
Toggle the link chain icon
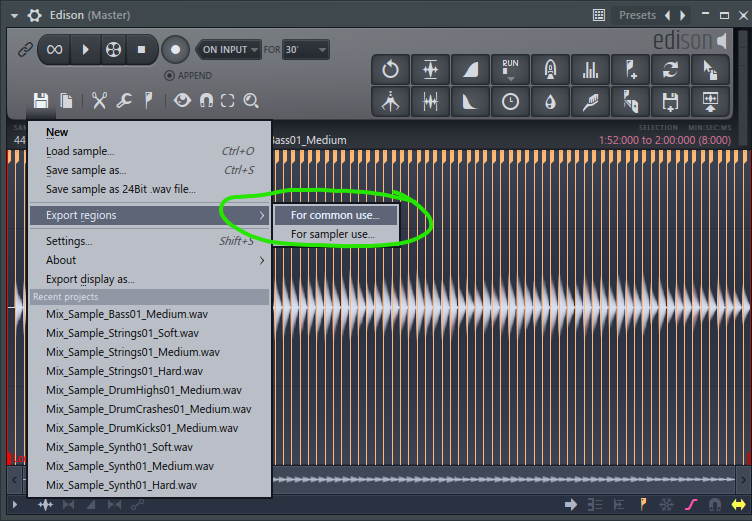pos(25,49)
